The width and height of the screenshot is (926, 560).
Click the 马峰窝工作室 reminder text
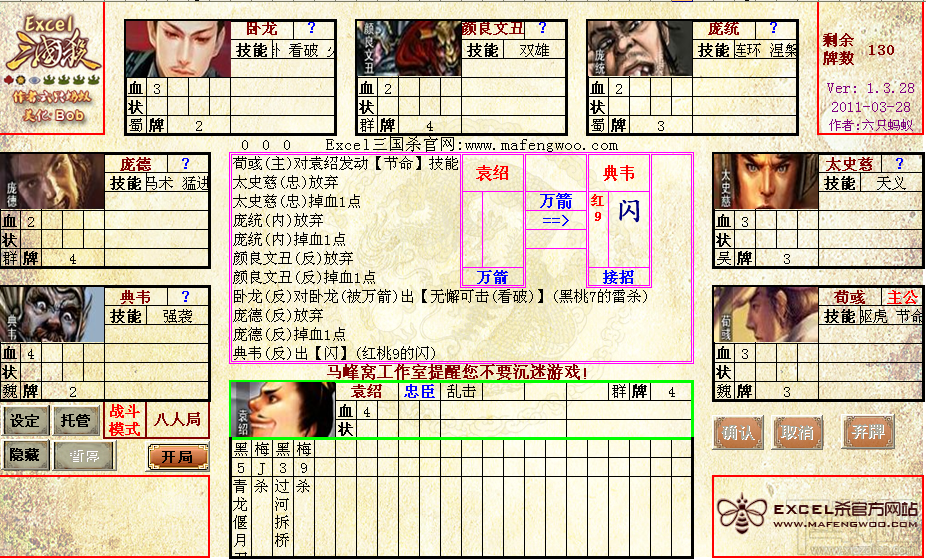coord(457,372)
